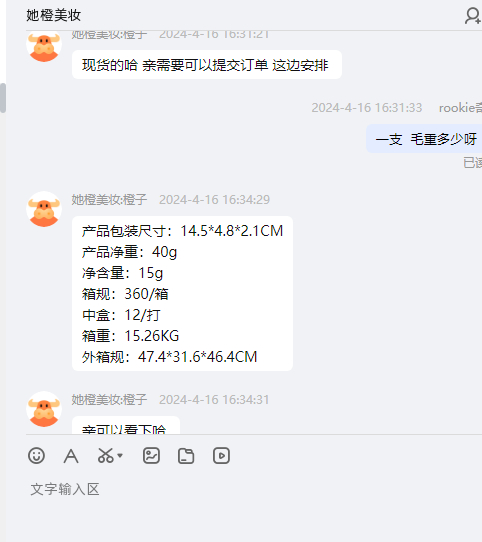
Task: Open the file folder send icon
Action: pyautogui.click(x=186, y=456)
